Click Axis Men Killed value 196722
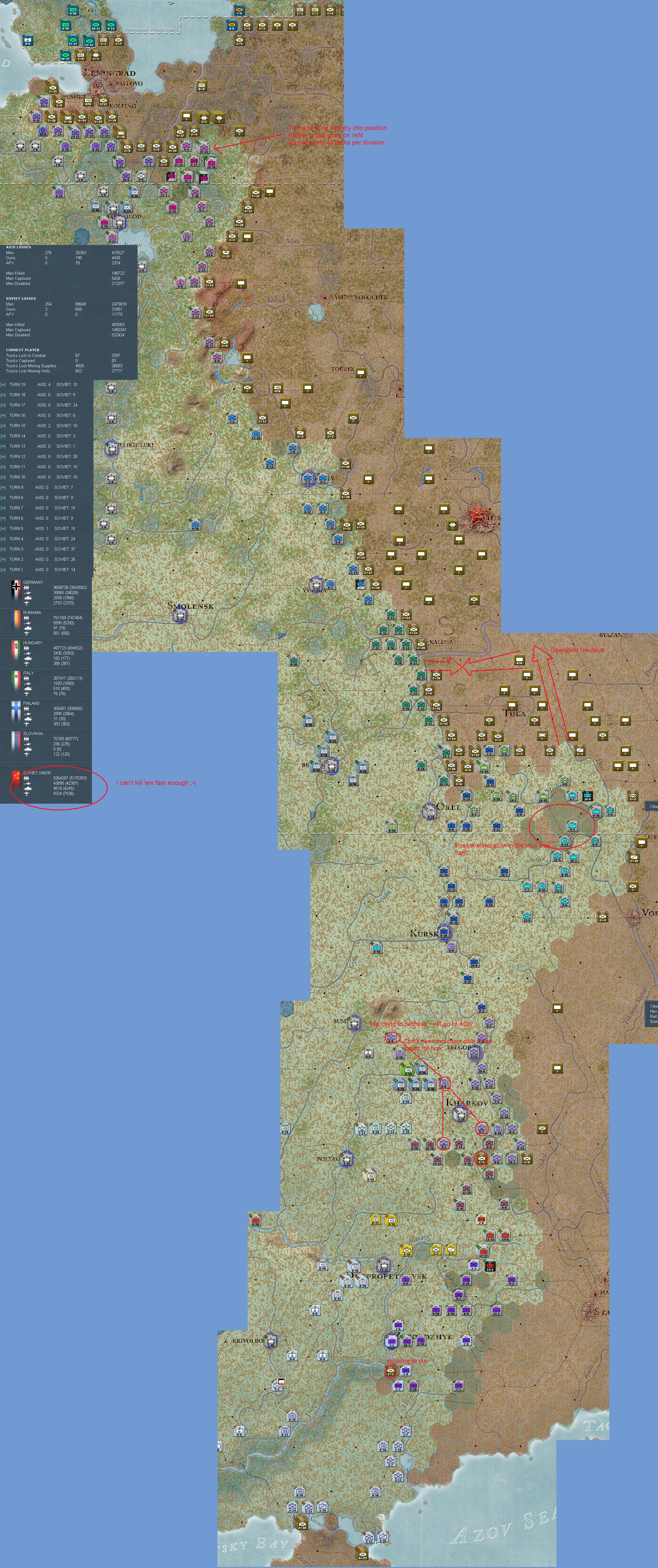The height and width of the screenshot is (1568, 658). pos(118,273)
